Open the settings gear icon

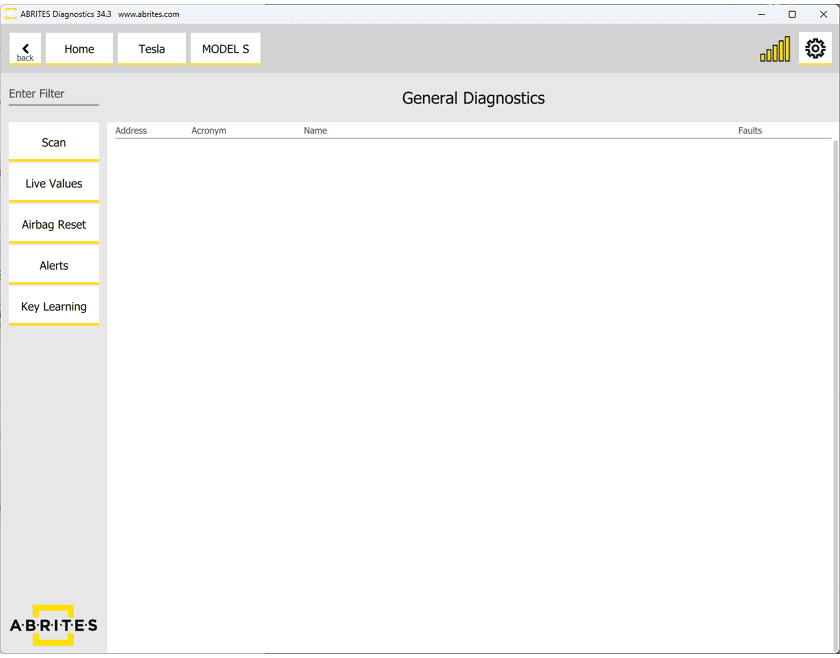(x=815, y=48)
